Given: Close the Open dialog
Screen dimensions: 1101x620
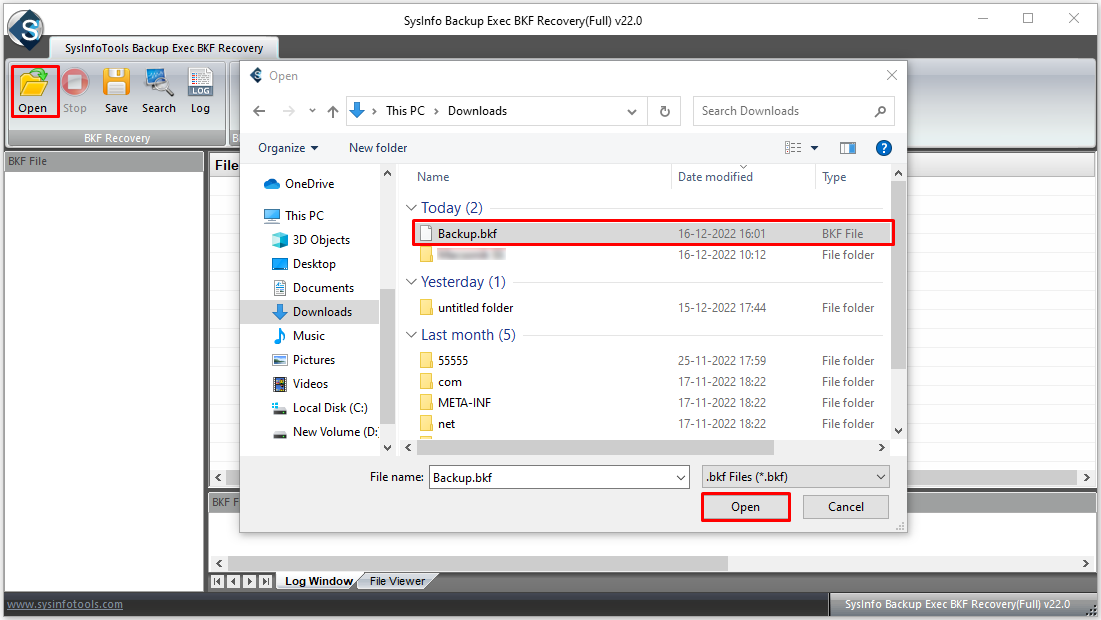Looking at the screenshot, I should [892, 75].
